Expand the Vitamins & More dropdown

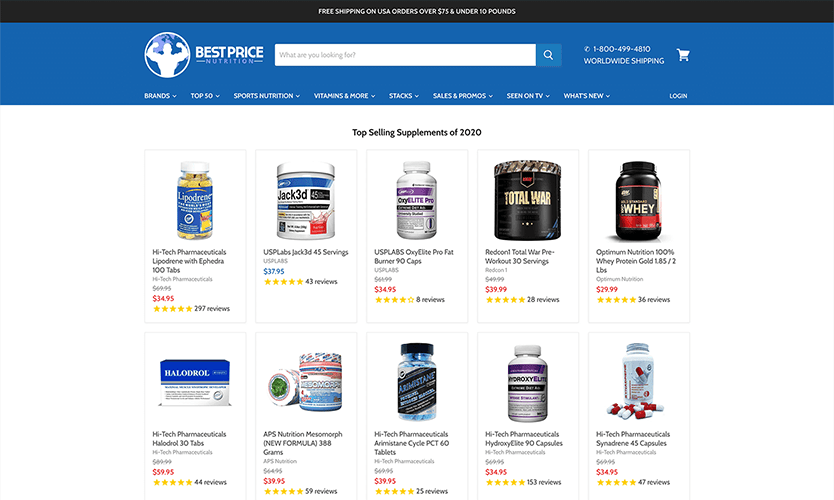(344, 96)
